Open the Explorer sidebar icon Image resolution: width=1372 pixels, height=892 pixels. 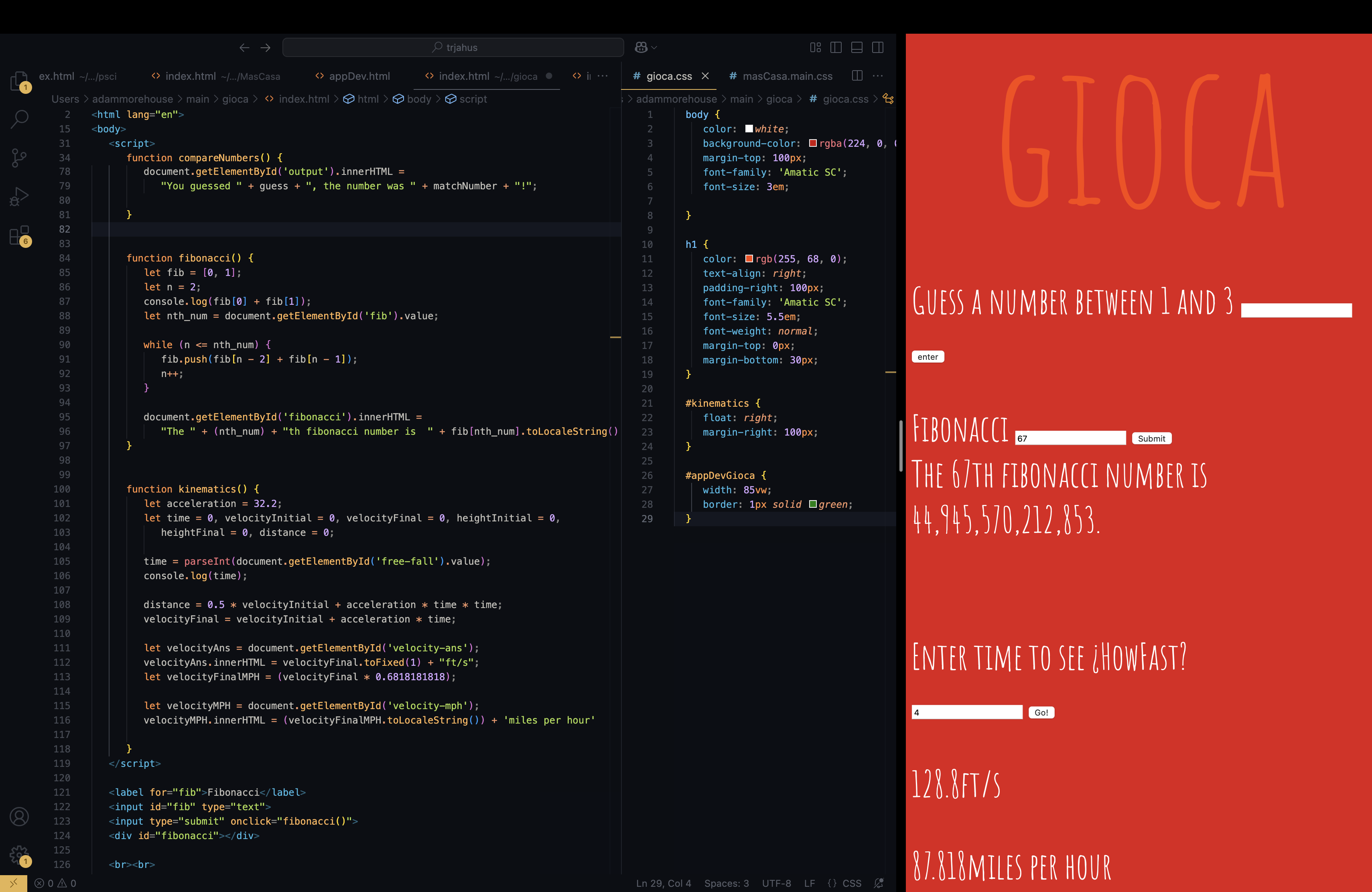click(20, 81)
